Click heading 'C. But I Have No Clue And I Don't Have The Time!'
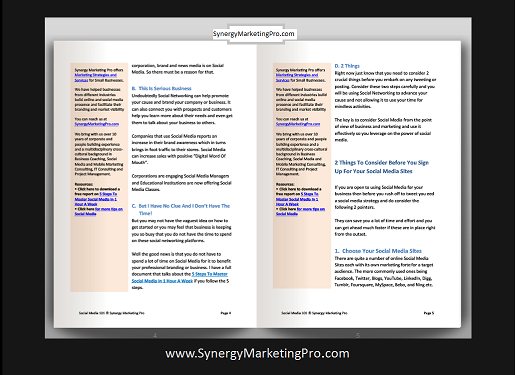Image resolution: width=515 pixels, height=375 pixels. click(181, 209)
